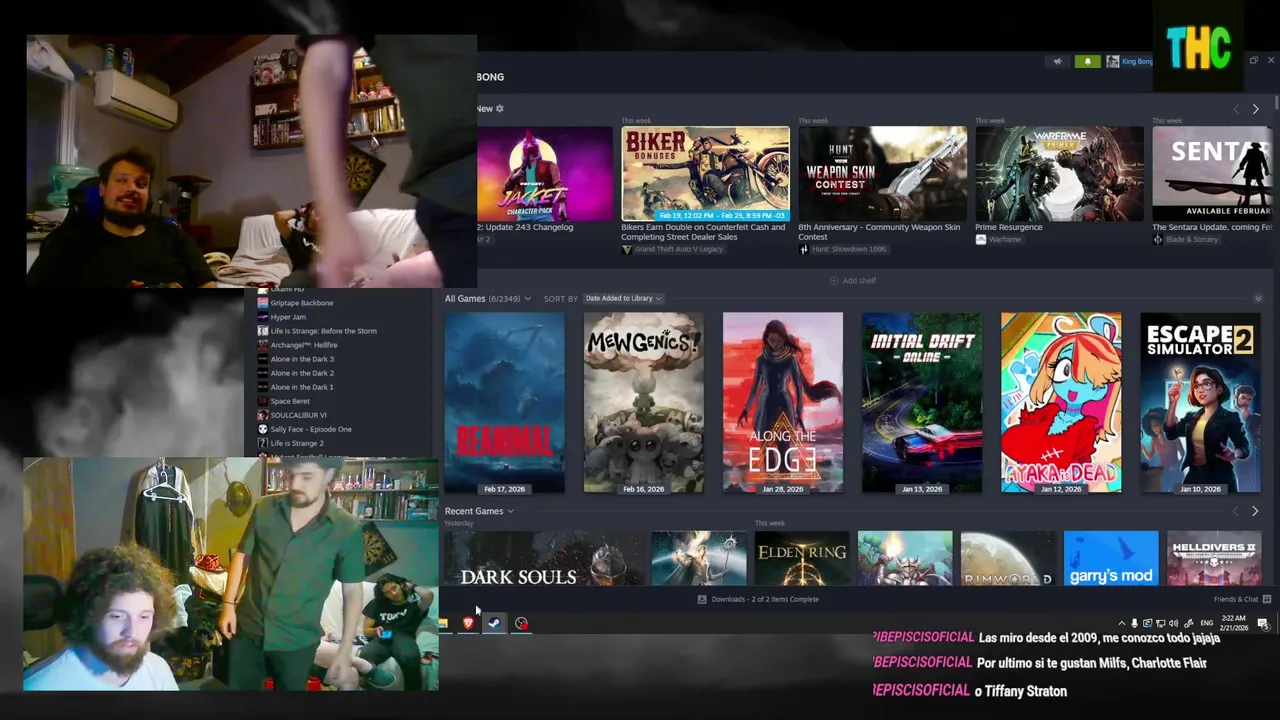Click the red circular app taskbar icon
1280x720 pixels.
(x=521, y=623)
